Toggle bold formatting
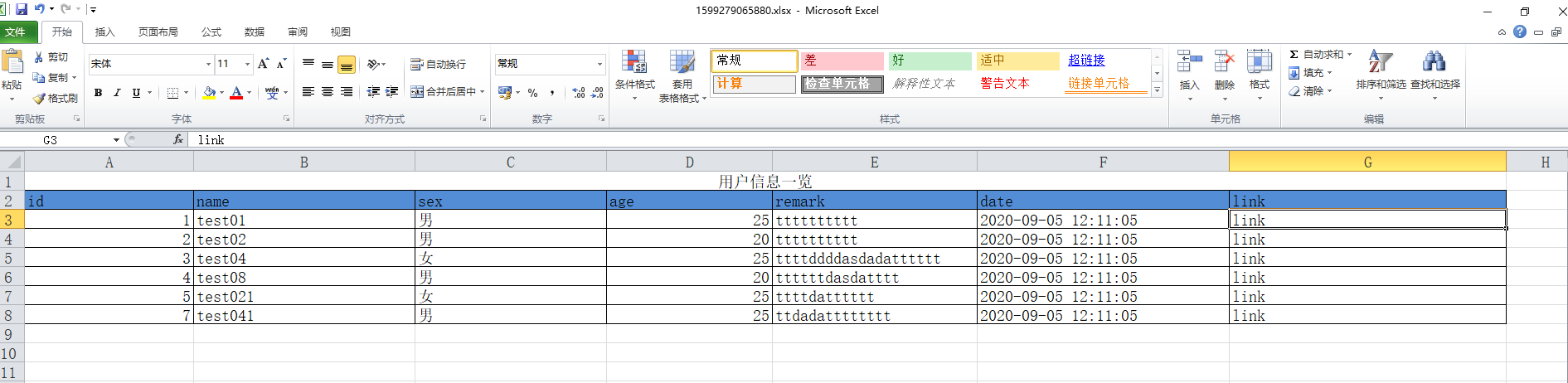 tap(98, 93)
